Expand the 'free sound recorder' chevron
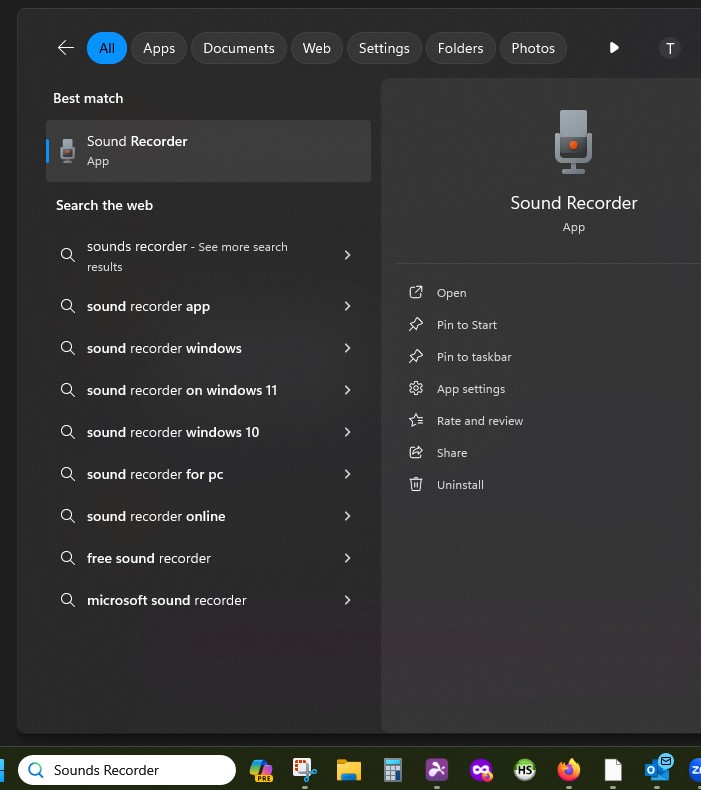 tap(347, 558)
